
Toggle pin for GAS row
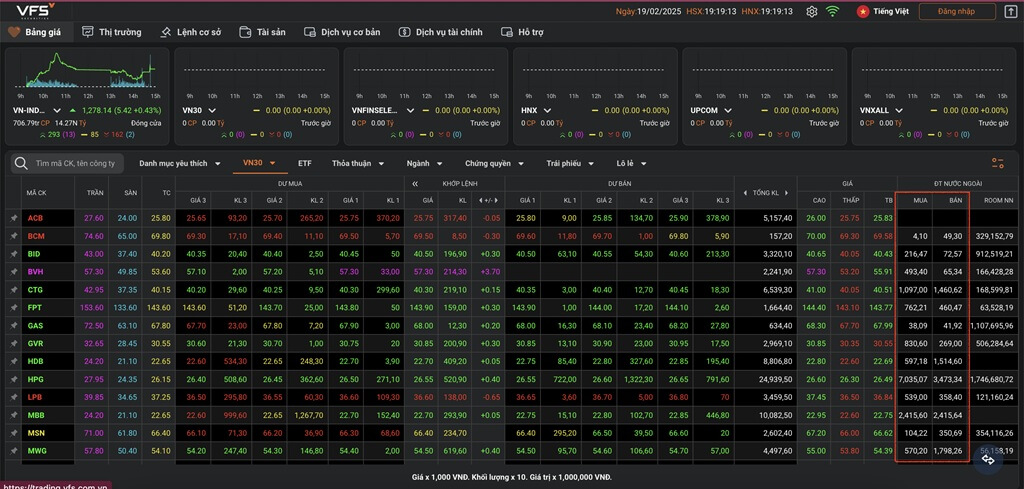13,325
